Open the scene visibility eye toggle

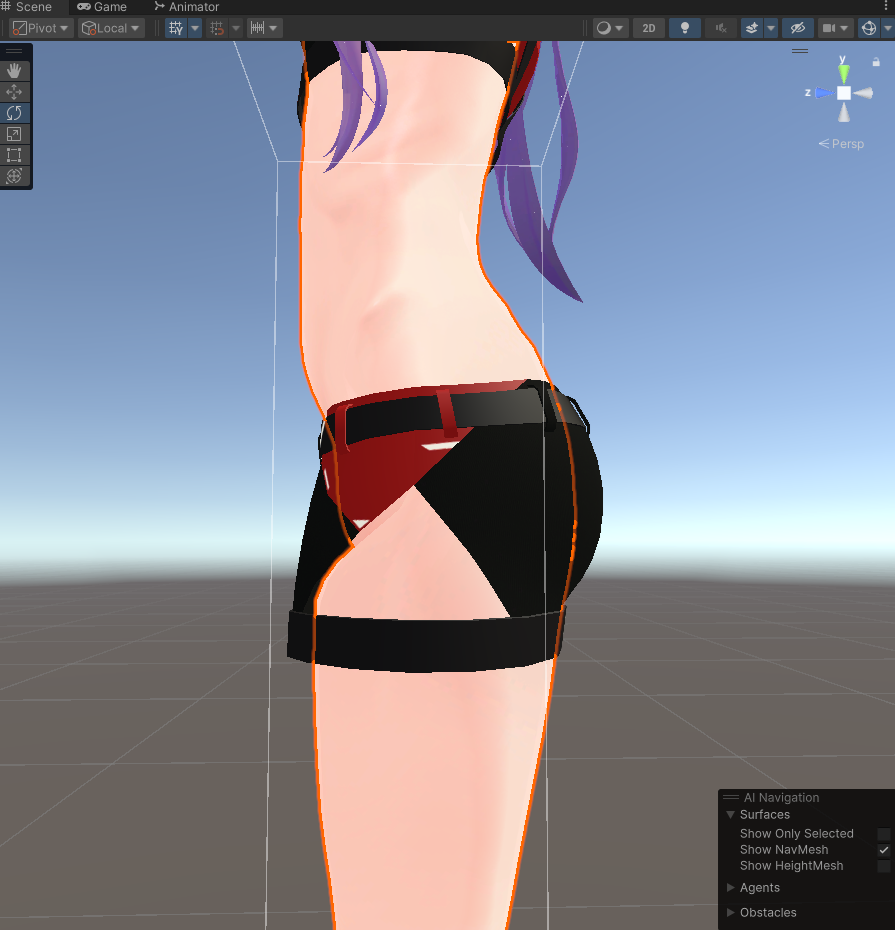(797, 27)
